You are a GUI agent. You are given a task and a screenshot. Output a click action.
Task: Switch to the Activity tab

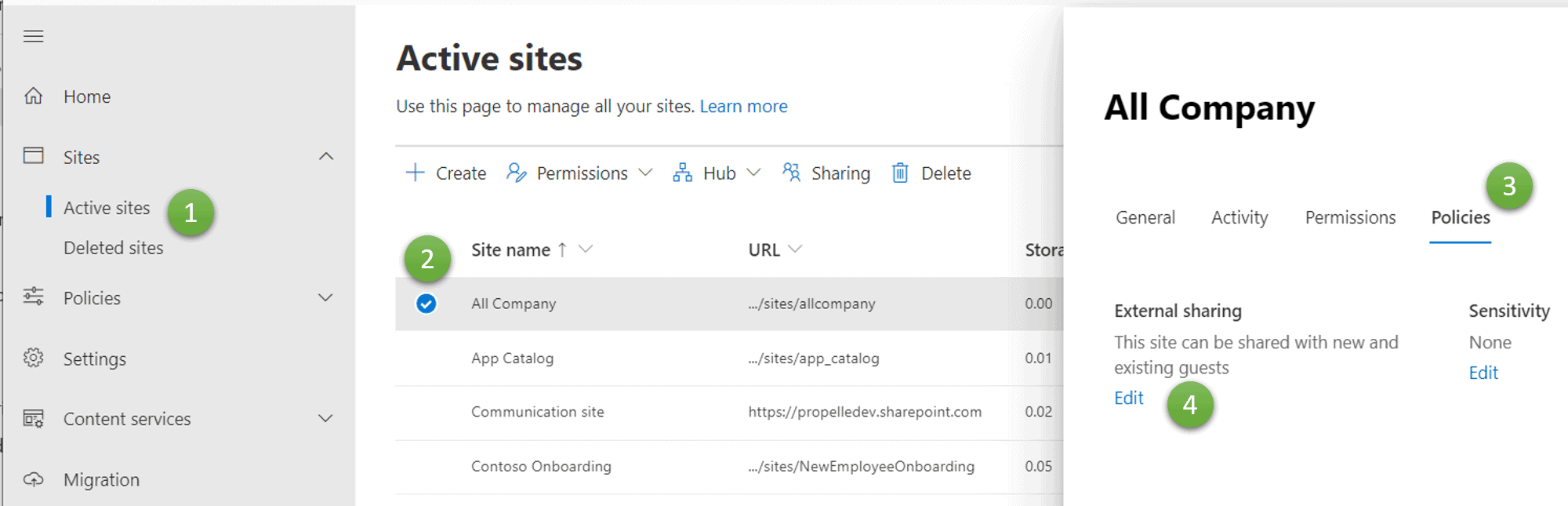point(1240,217)
